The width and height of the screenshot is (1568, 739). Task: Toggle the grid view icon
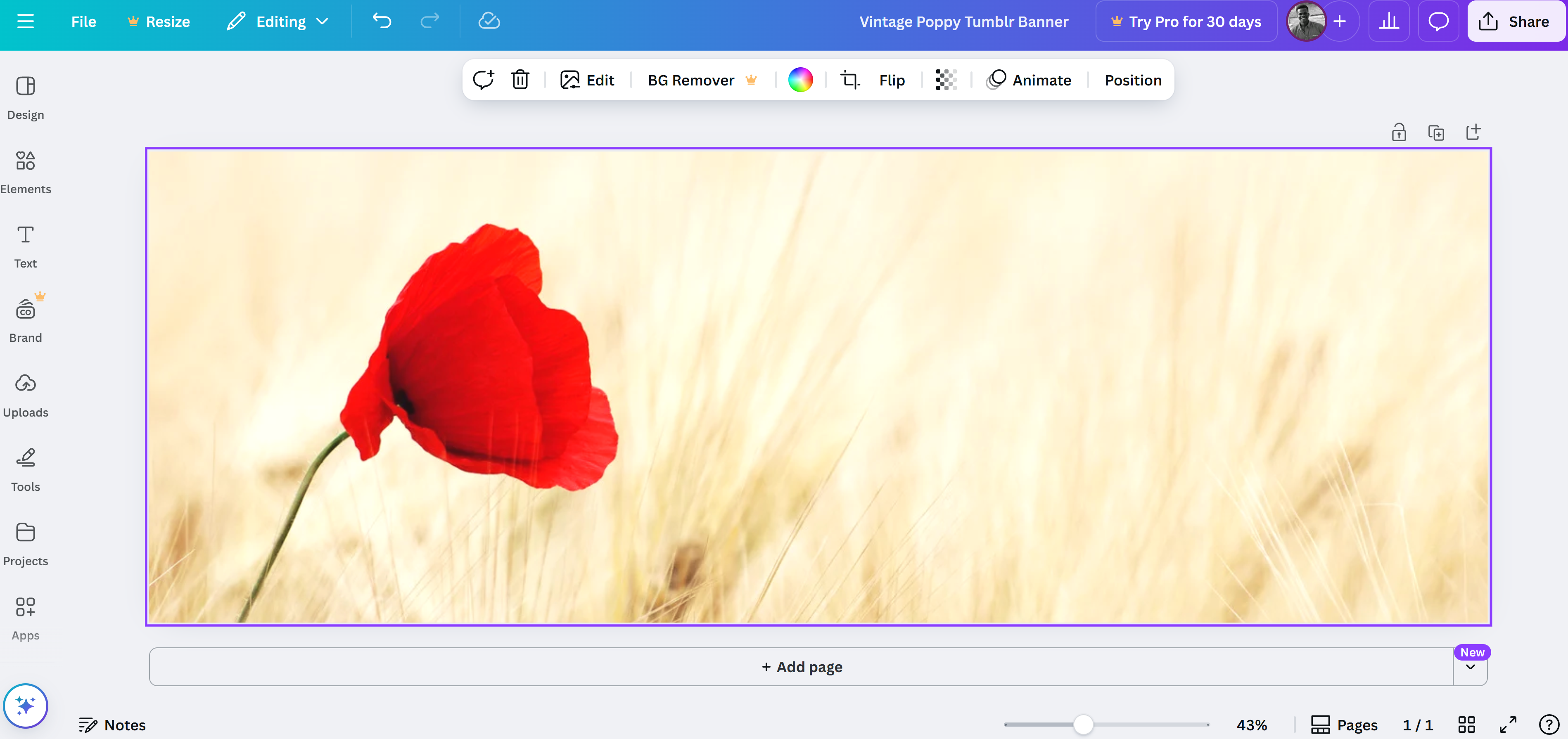coord(1466,725)
